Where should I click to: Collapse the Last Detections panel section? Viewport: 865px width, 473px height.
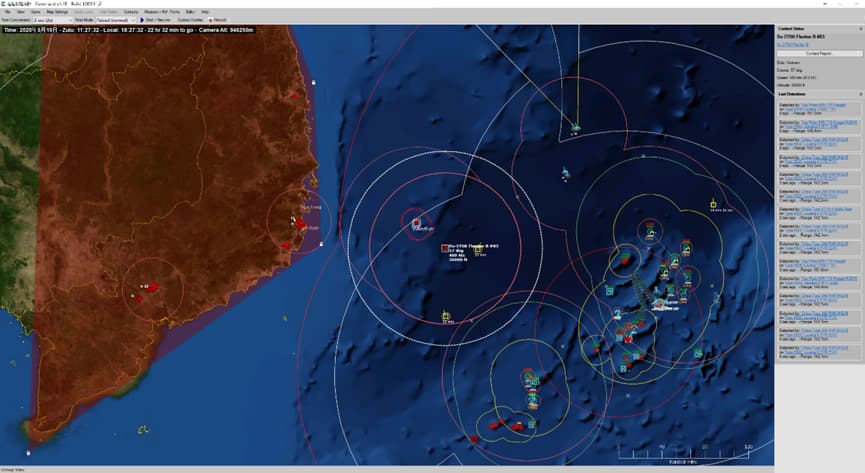click(x=860, y=94)
